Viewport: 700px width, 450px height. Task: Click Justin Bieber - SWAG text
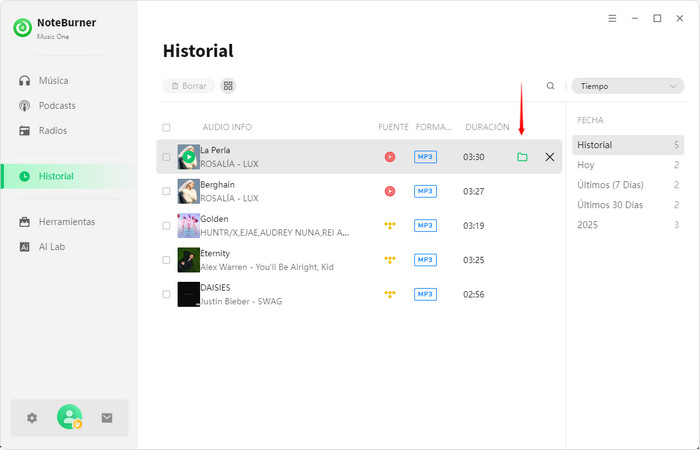click(x=241, y=301)
